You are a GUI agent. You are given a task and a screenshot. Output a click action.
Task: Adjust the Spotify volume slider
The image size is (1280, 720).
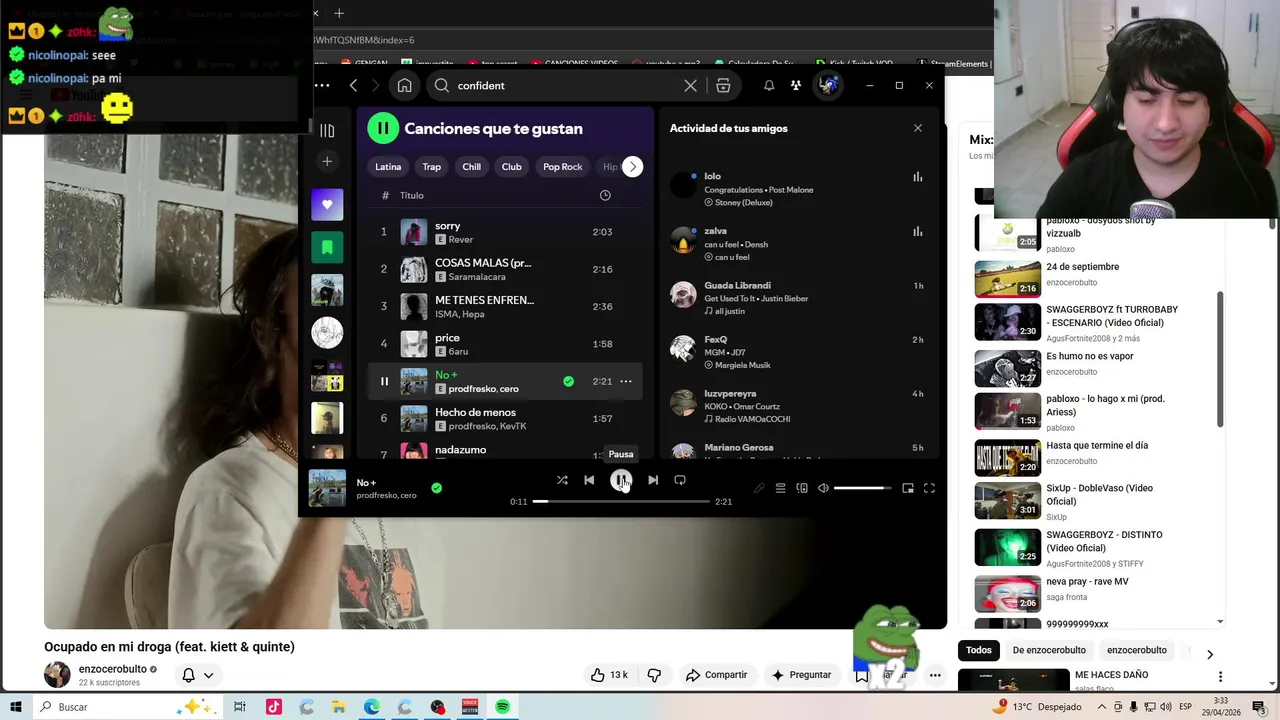pyautogui.click(x=862, y=488)
